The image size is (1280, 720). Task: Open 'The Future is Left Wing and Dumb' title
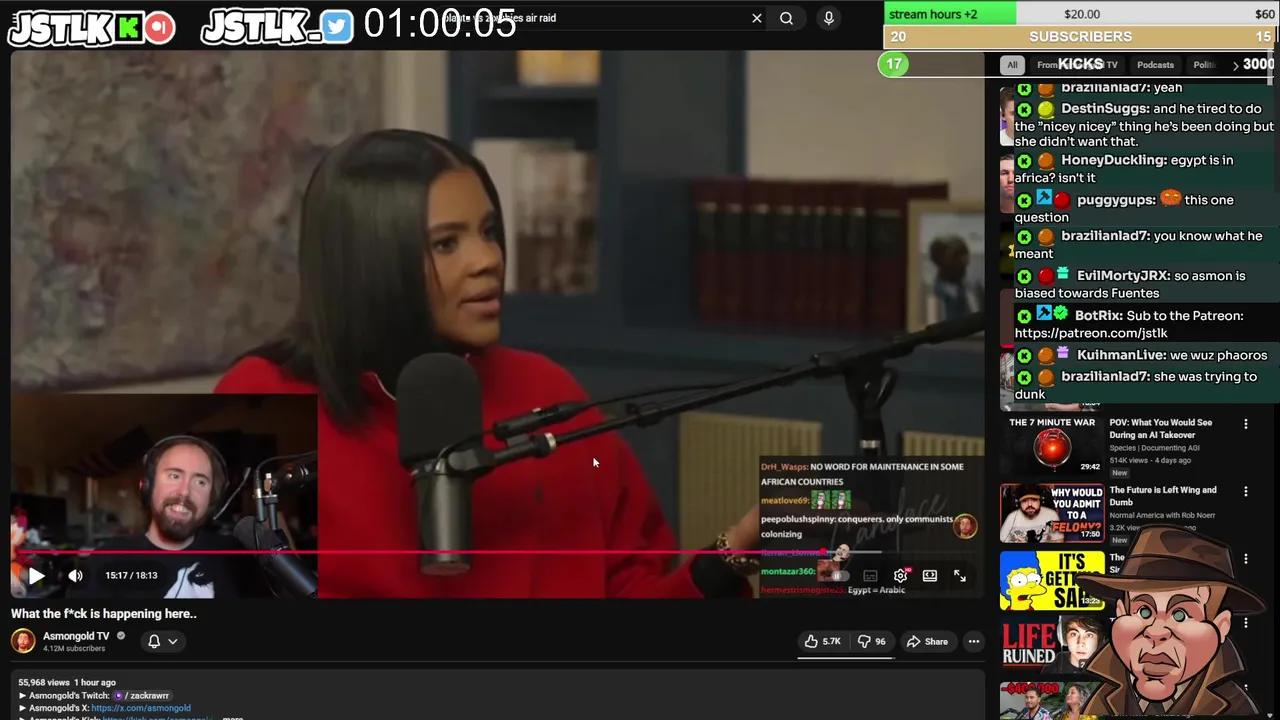tap(1163, 496)
